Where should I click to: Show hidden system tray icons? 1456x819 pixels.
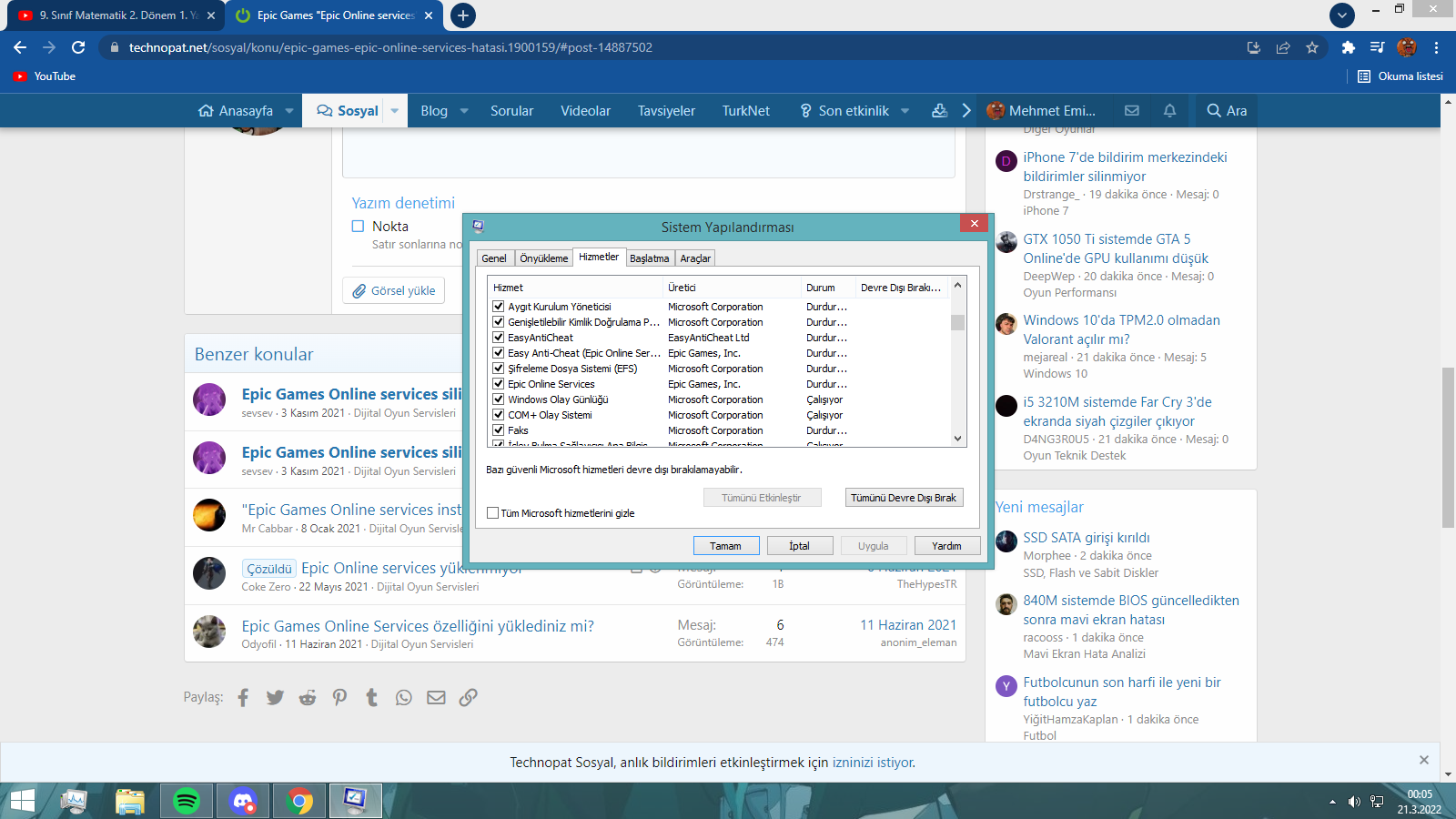point(1332,802)
